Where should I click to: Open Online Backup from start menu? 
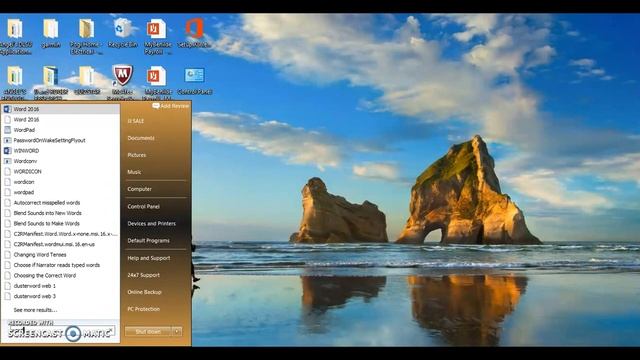click(144, 292)
